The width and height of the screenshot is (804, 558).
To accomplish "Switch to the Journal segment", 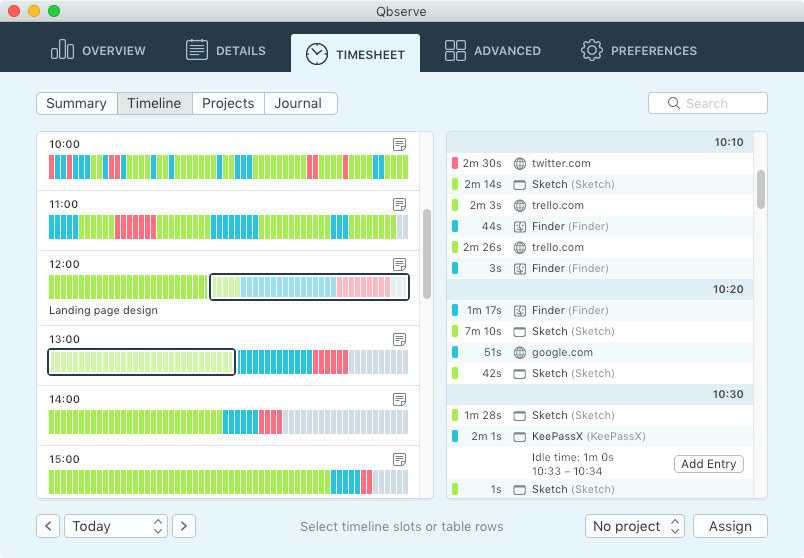I will (300, 104).
